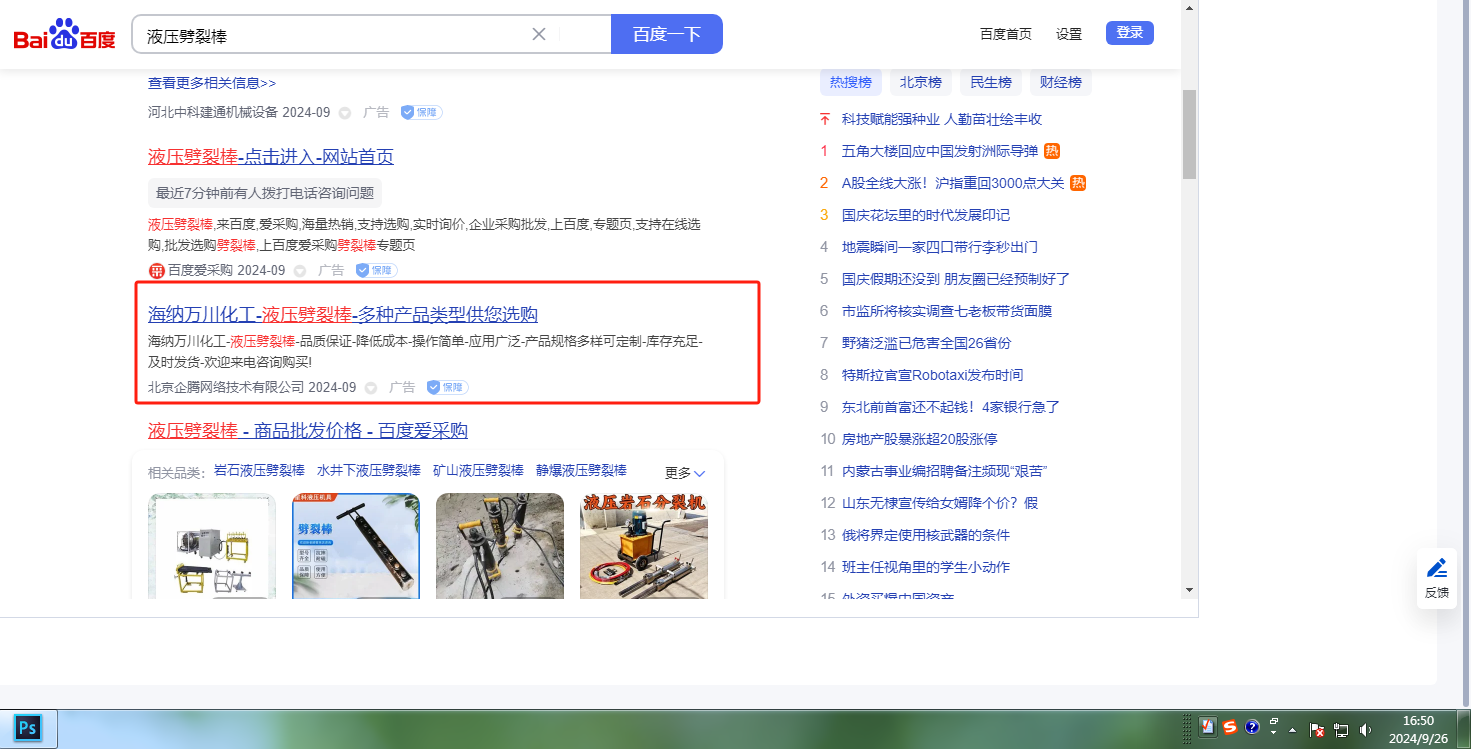
Task: Open hot search 特斯拉官宣Robotaxi发布时间
Action: pos(932,375)
